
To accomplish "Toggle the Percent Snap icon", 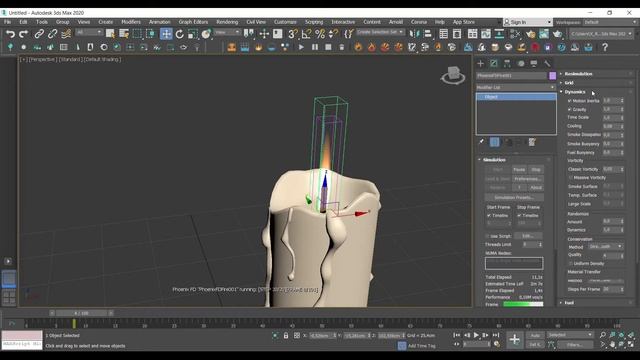I will (x=320, y=34).
